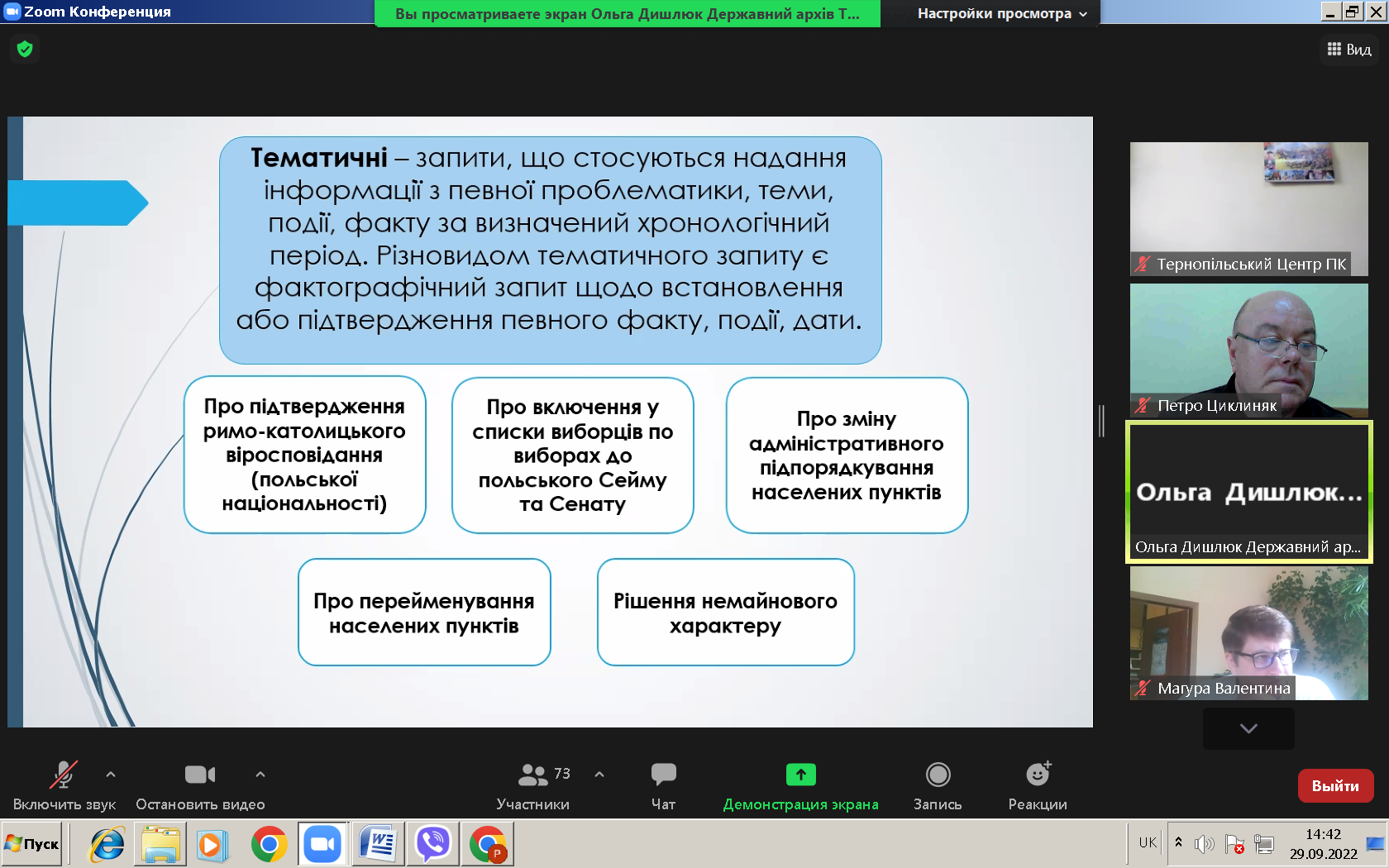Expand video options arrow next to camera
This screenshot has width=1389, height=868.
click(260, 775)
